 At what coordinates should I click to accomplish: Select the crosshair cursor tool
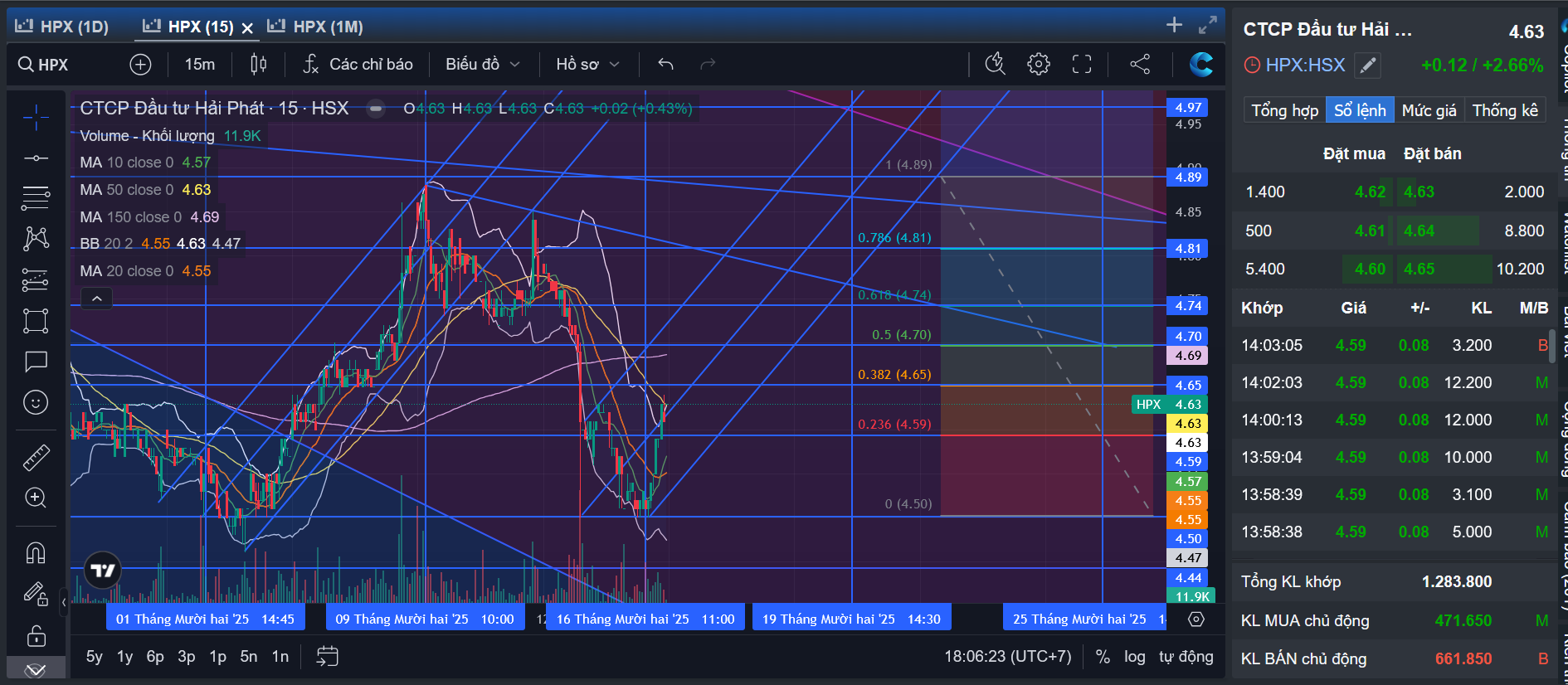36,118
